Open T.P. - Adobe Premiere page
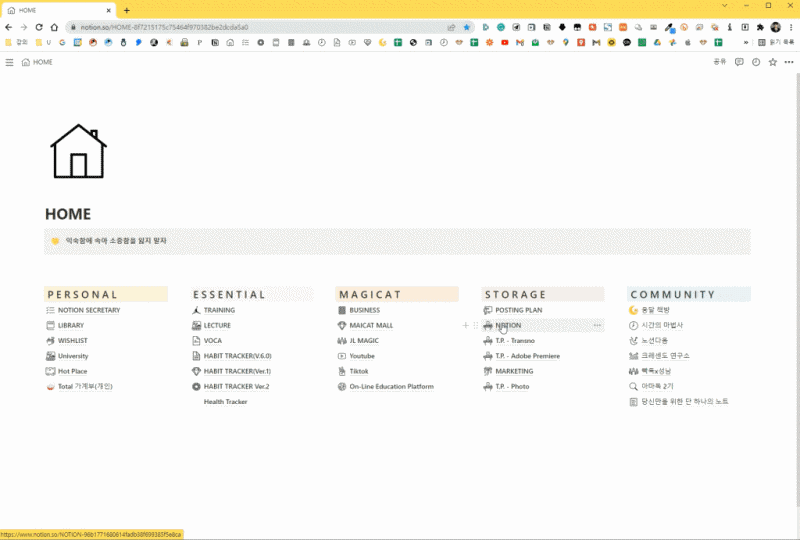 [528, 356]
